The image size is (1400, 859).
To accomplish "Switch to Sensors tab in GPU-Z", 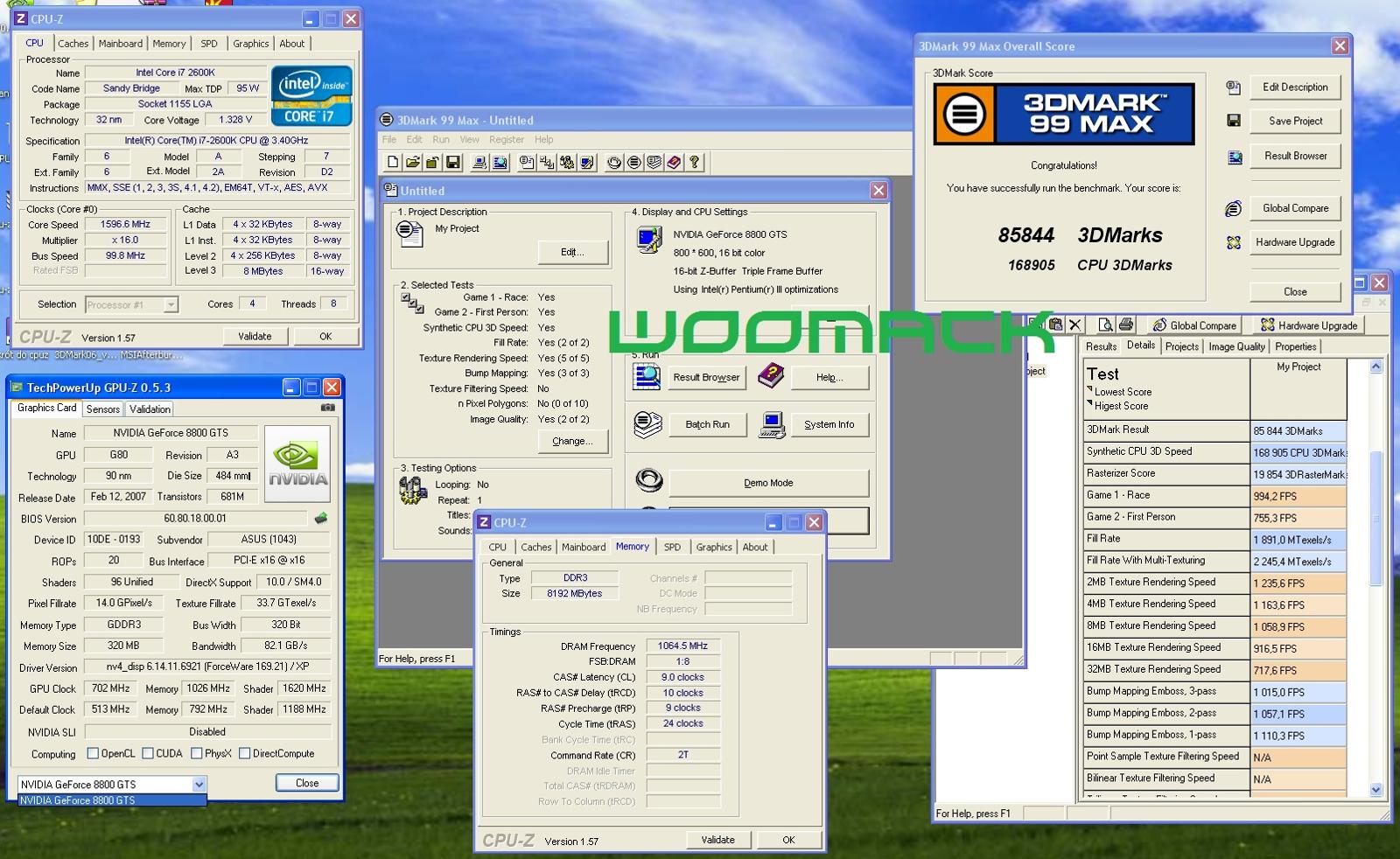I will [x=103, y=409].
